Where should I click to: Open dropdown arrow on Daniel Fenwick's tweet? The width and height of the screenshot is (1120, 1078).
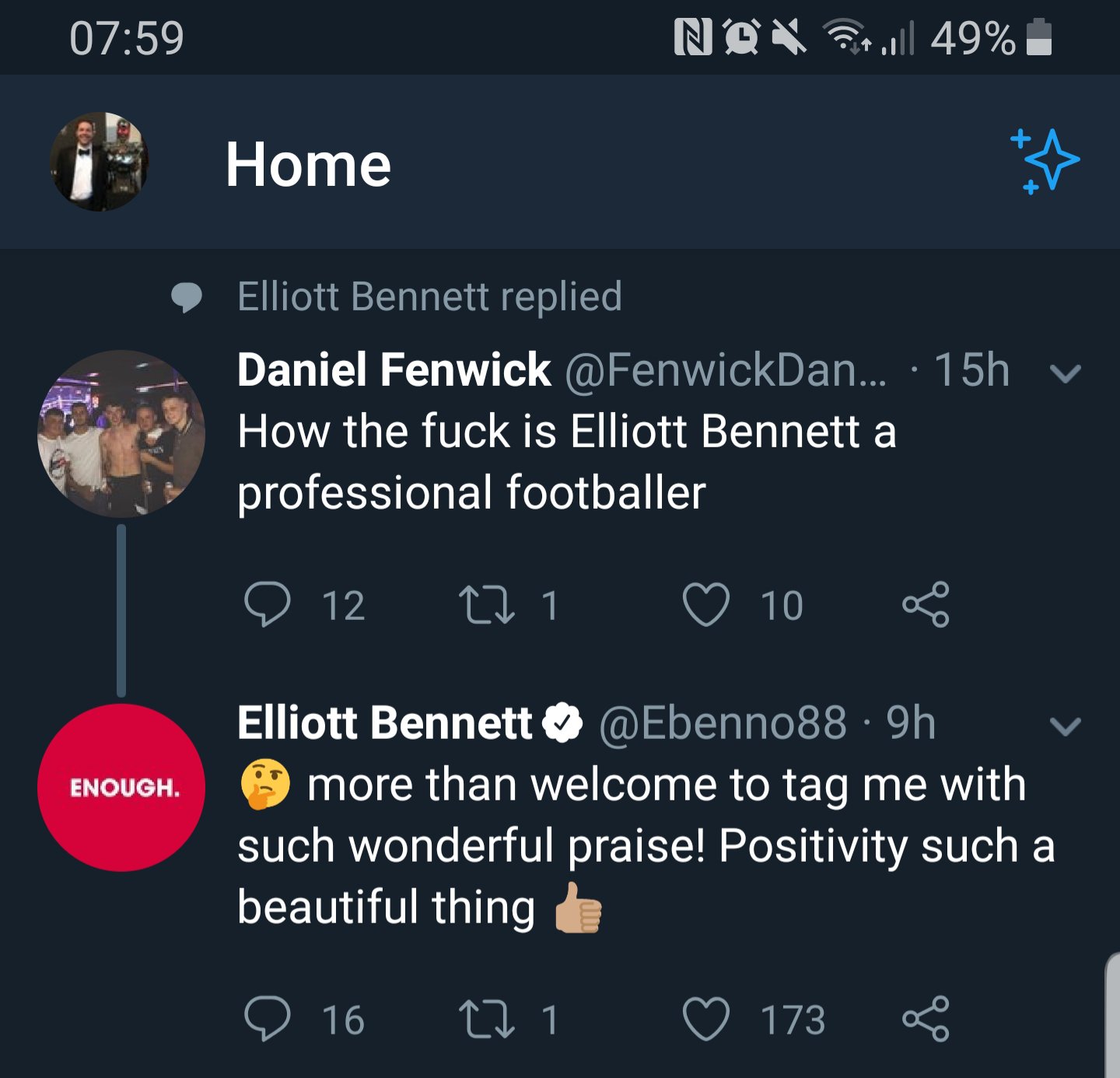[x=1065, y=373]
